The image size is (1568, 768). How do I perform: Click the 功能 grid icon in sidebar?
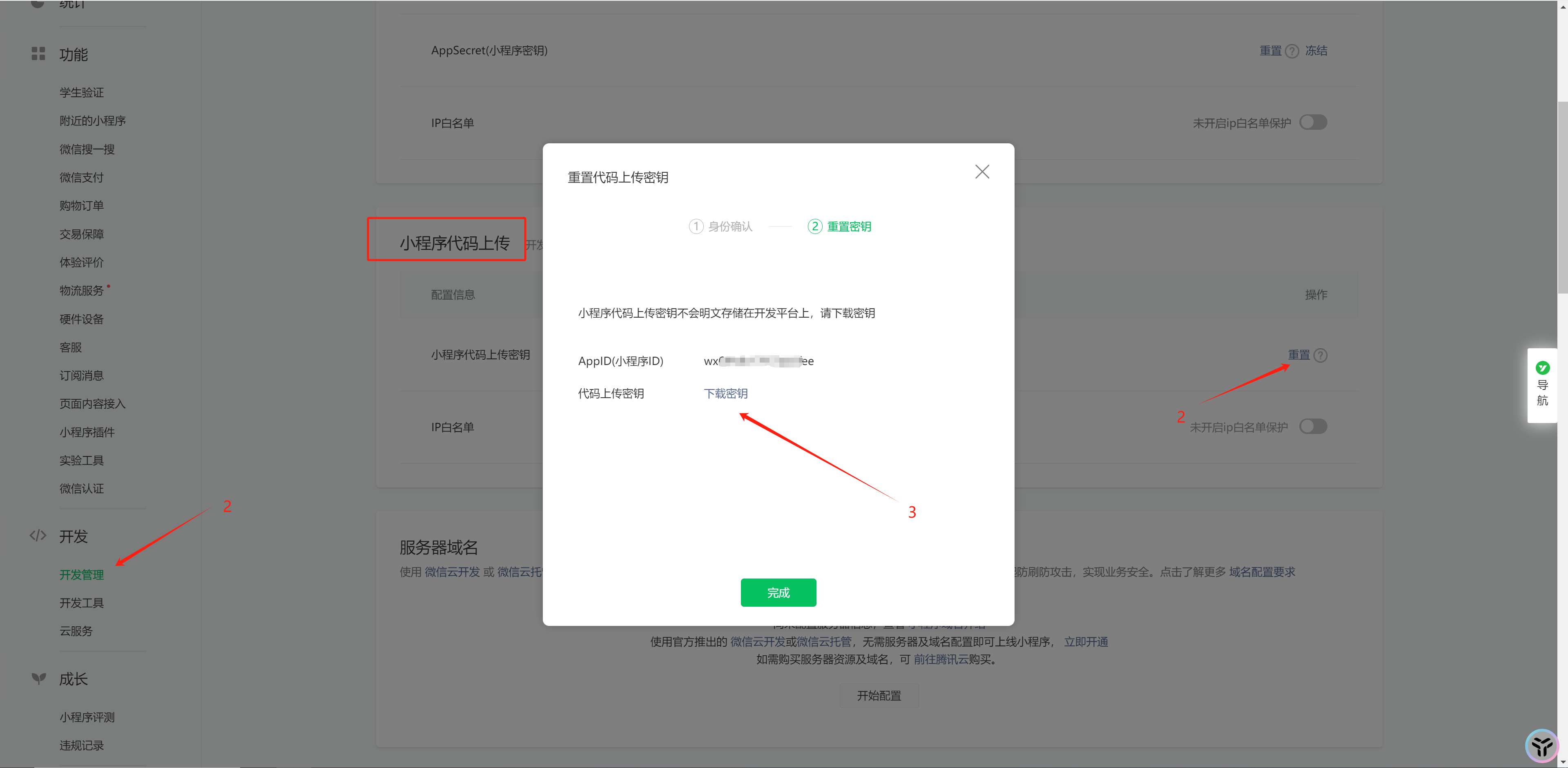point(38,54)
